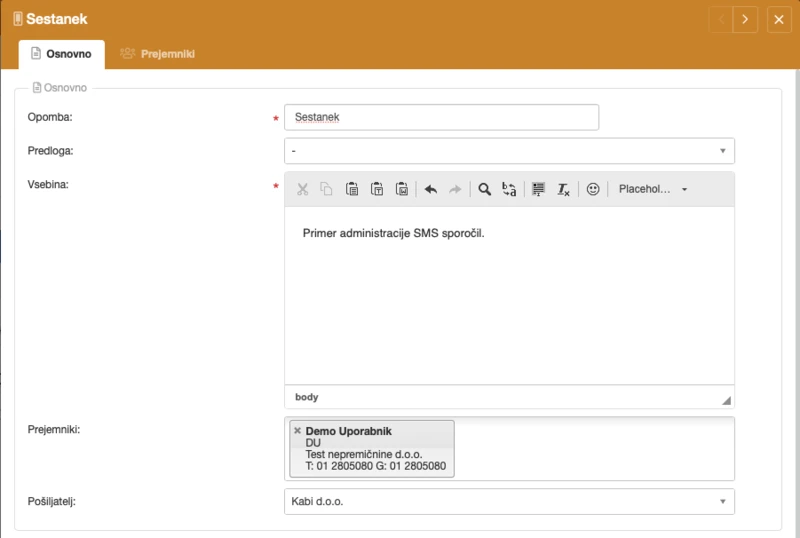This screenshot has height=538, width=800.
Task: Remove Demo Uporabnik from recipients
Action: pos(297,431)
